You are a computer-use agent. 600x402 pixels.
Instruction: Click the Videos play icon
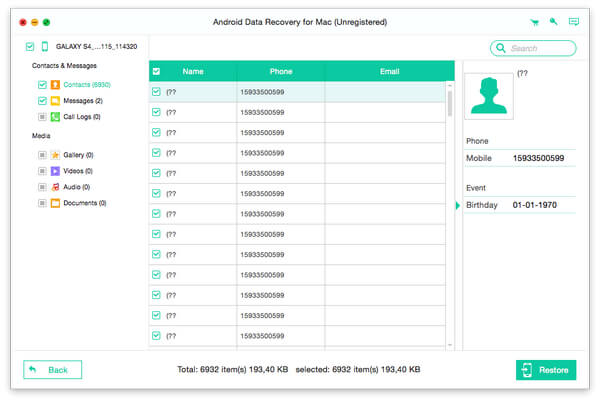(55, 171)
